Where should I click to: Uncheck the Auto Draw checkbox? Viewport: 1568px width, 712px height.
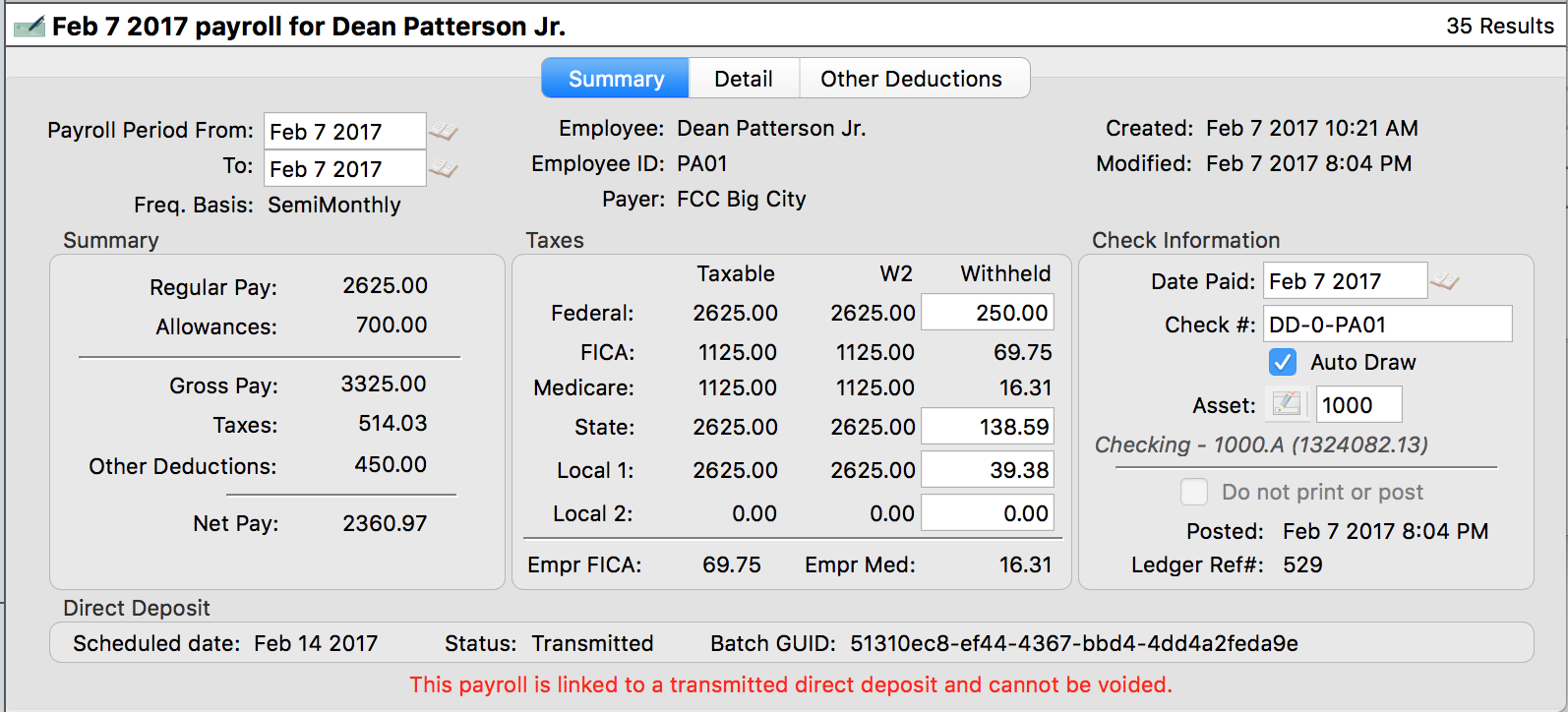point(1283,362)
